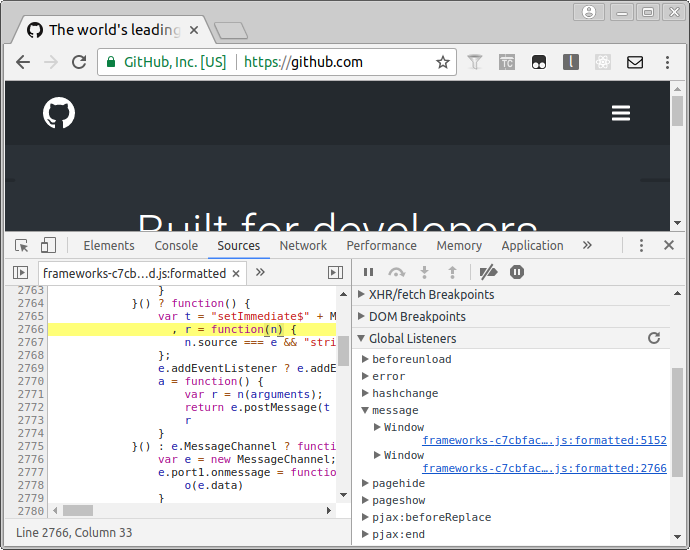The width and height of the screenshot is (690, 550).
Task: Open the mail envelope extension icon
Action: pyautogui.click(x=635, y=62)
